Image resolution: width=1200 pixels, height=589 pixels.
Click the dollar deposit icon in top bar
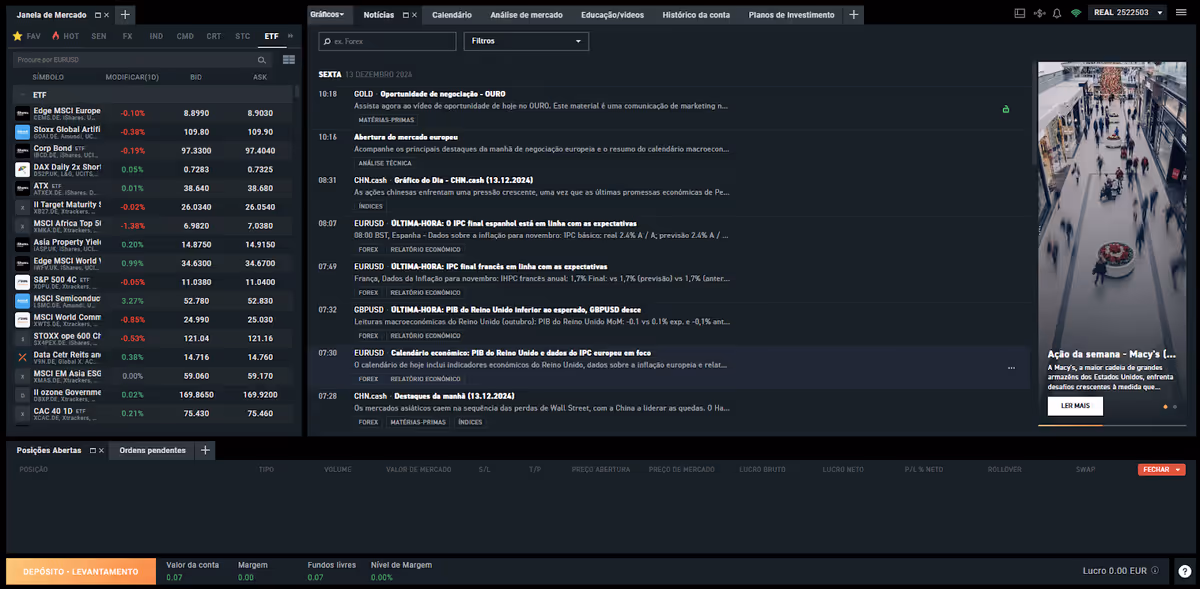click(1039, 13)
